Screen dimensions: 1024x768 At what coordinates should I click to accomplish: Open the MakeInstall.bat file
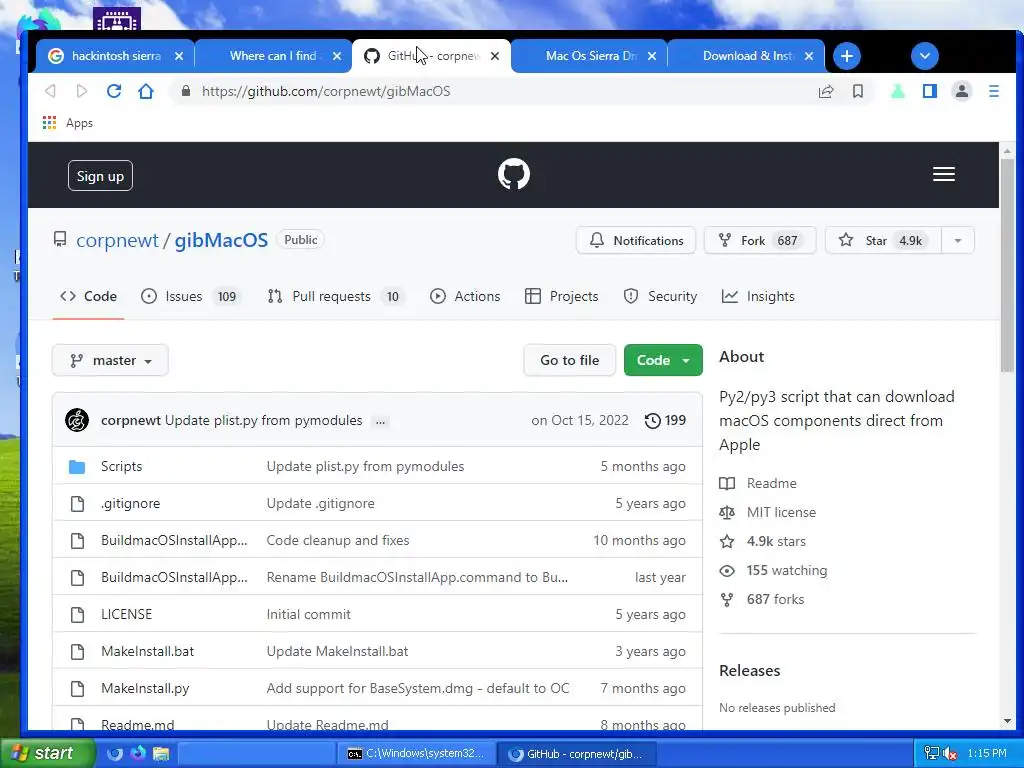click(148, 652)
